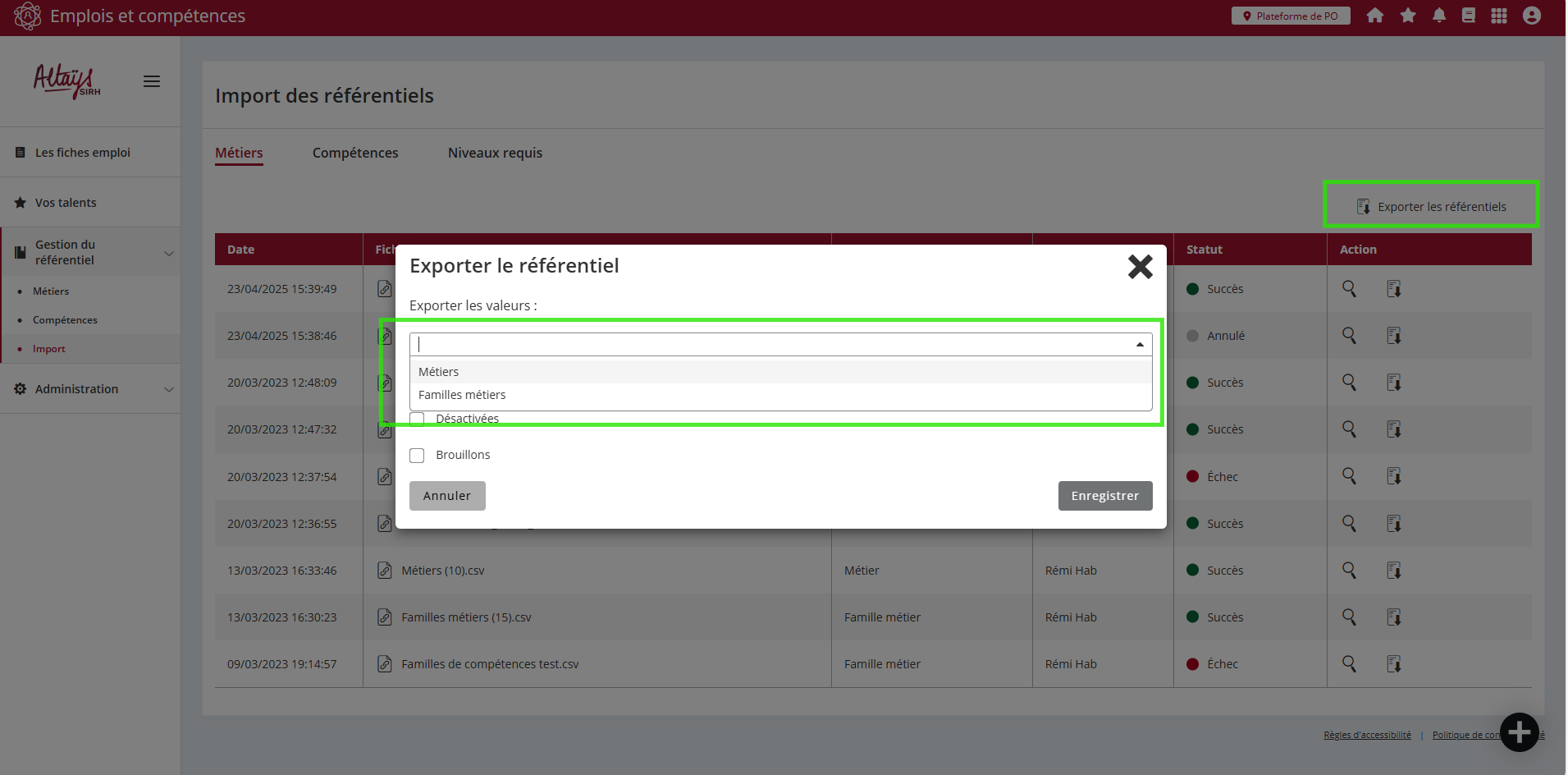
Task: Open favorites star icon in header
Action: pos(1408,16)
